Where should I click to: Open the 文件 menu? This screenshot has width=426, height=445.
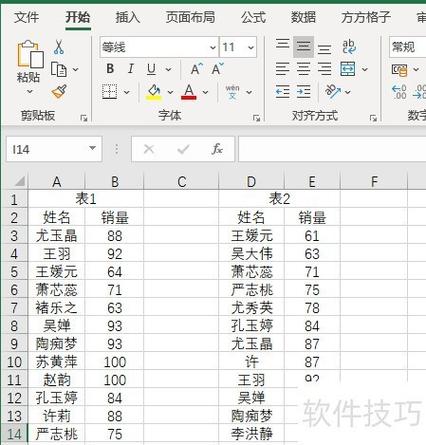pyautogui.click(x=26, y=17)
